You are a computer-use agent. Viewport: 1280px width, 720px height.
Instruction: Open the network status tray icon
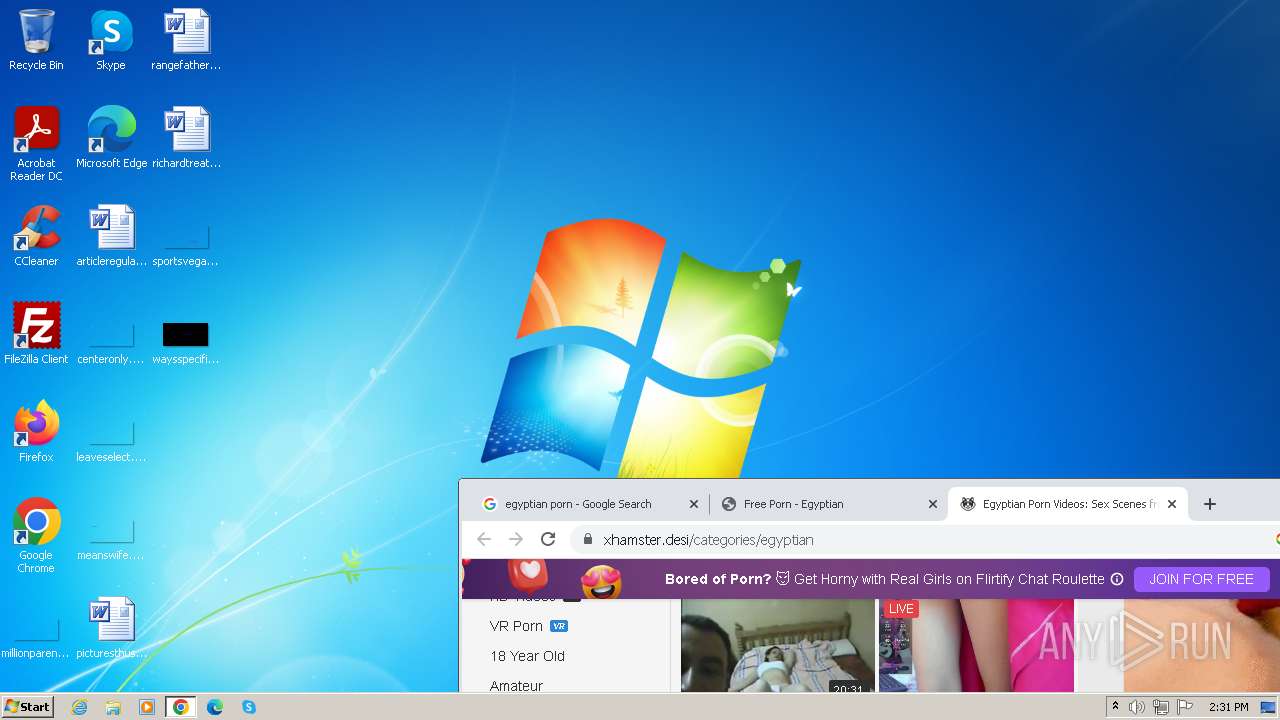(x=1161, y=707)
